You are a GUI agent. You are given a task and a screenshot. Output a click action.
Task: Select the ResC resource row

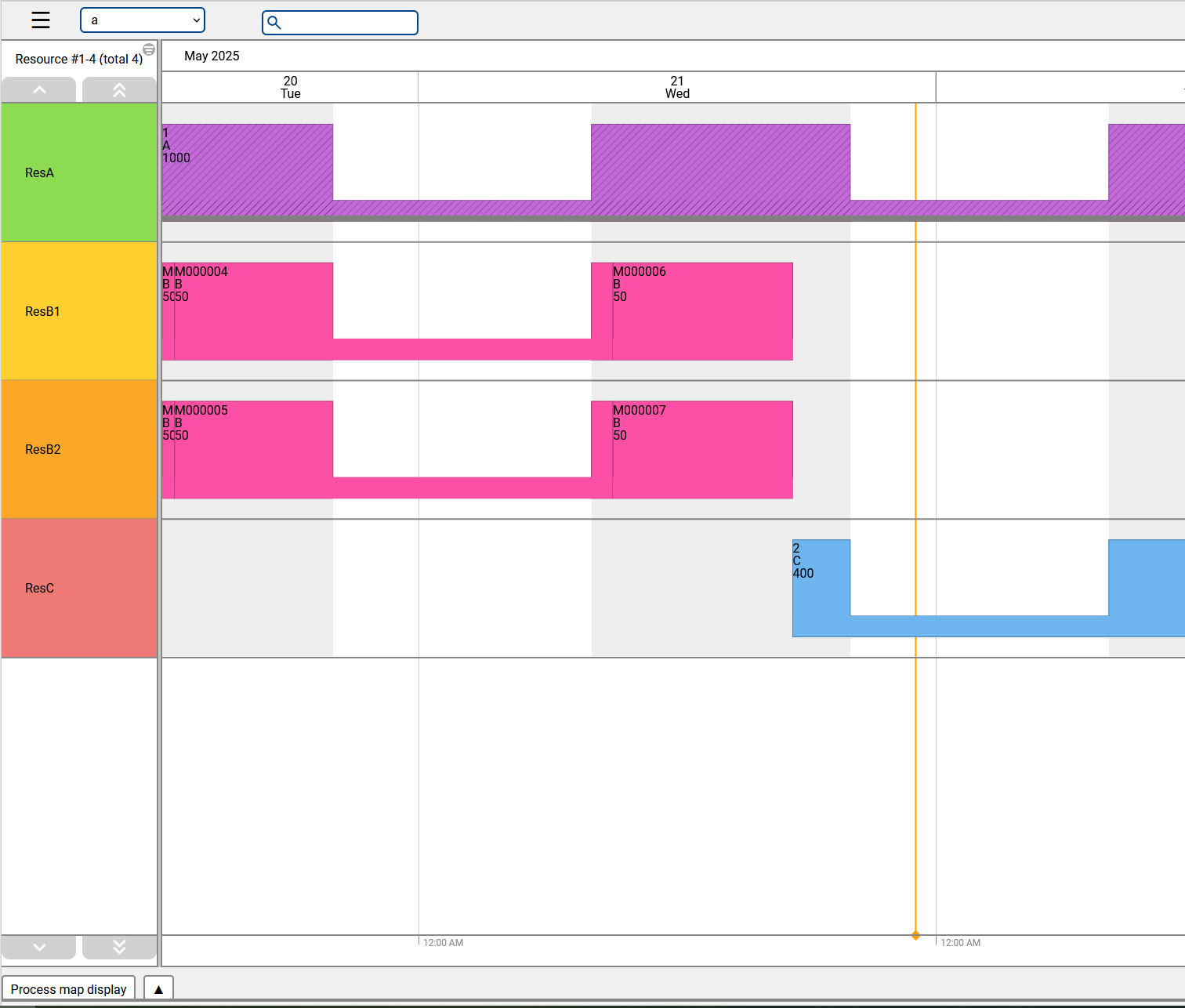(x=79, y=588)
